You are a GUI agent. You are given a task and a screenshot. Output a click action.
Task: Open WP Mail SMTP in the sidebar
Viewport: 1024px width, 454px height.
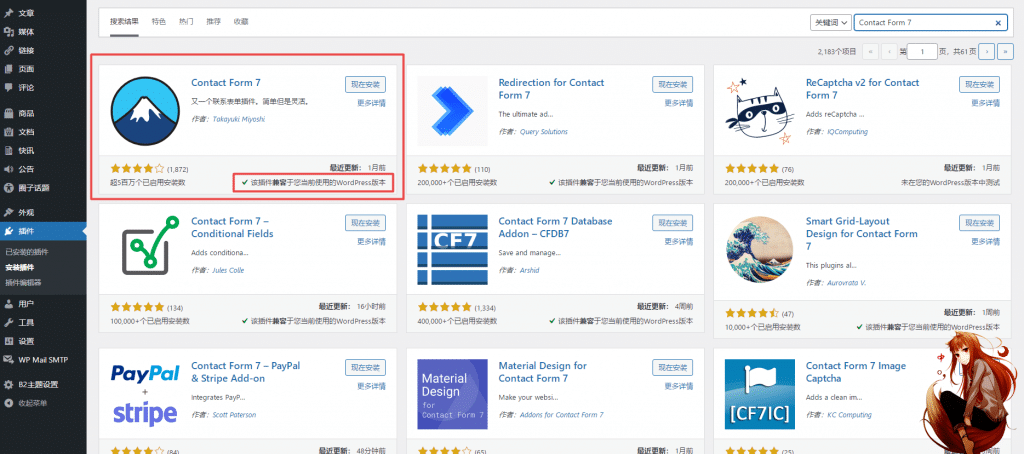[43, 359]
